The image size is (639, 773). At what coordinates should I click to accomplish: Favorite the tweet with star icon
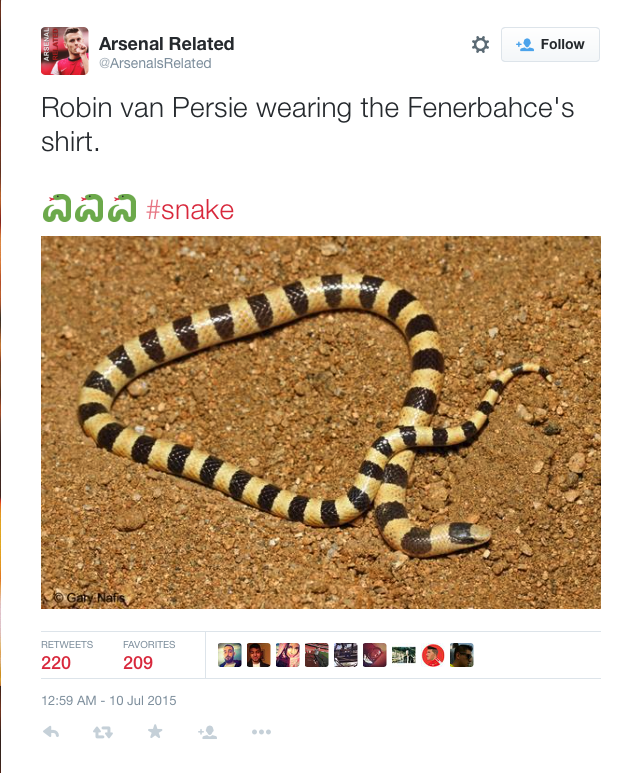[155, 731]
